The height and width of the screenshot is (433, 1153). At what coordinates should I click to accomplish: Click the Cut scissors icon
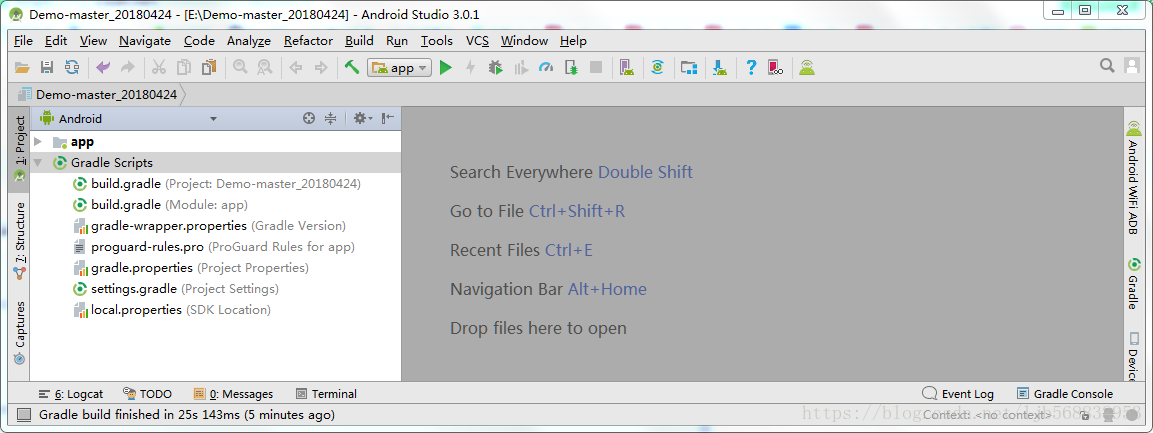pos(159,68)
